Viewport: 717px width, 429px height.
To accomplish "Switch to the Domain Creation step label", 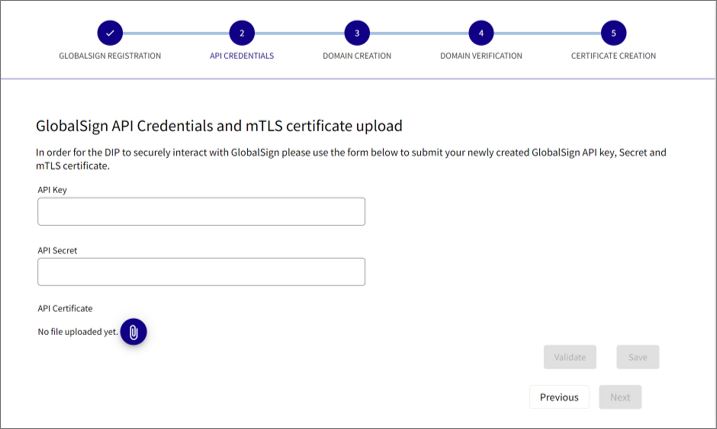I will pos(357,56).
